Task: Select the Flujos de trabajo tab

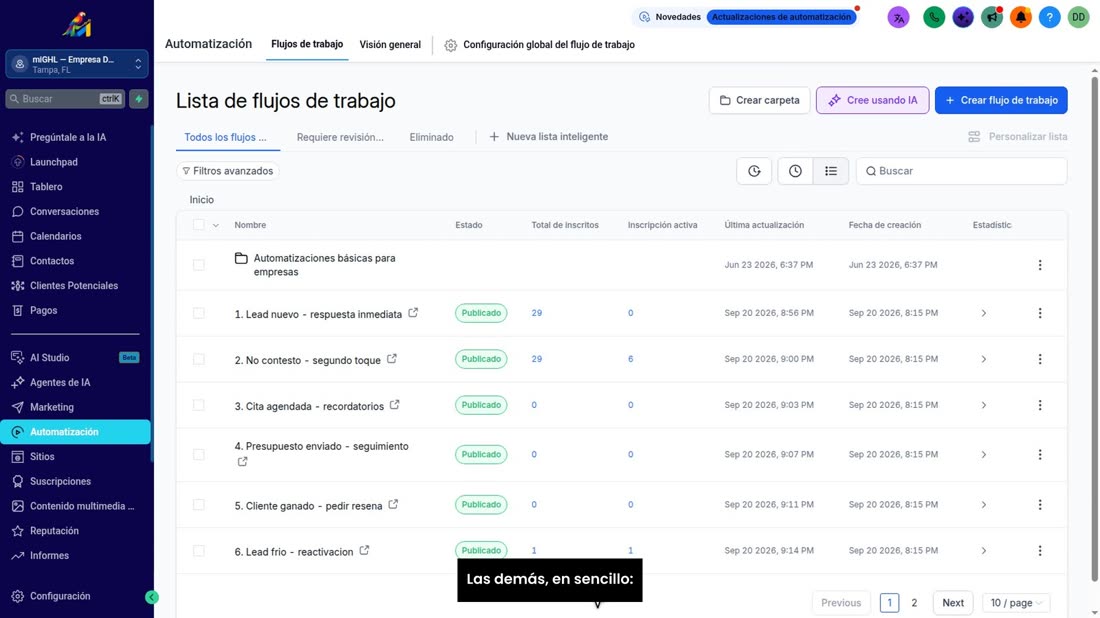Action: pos(307,44)
